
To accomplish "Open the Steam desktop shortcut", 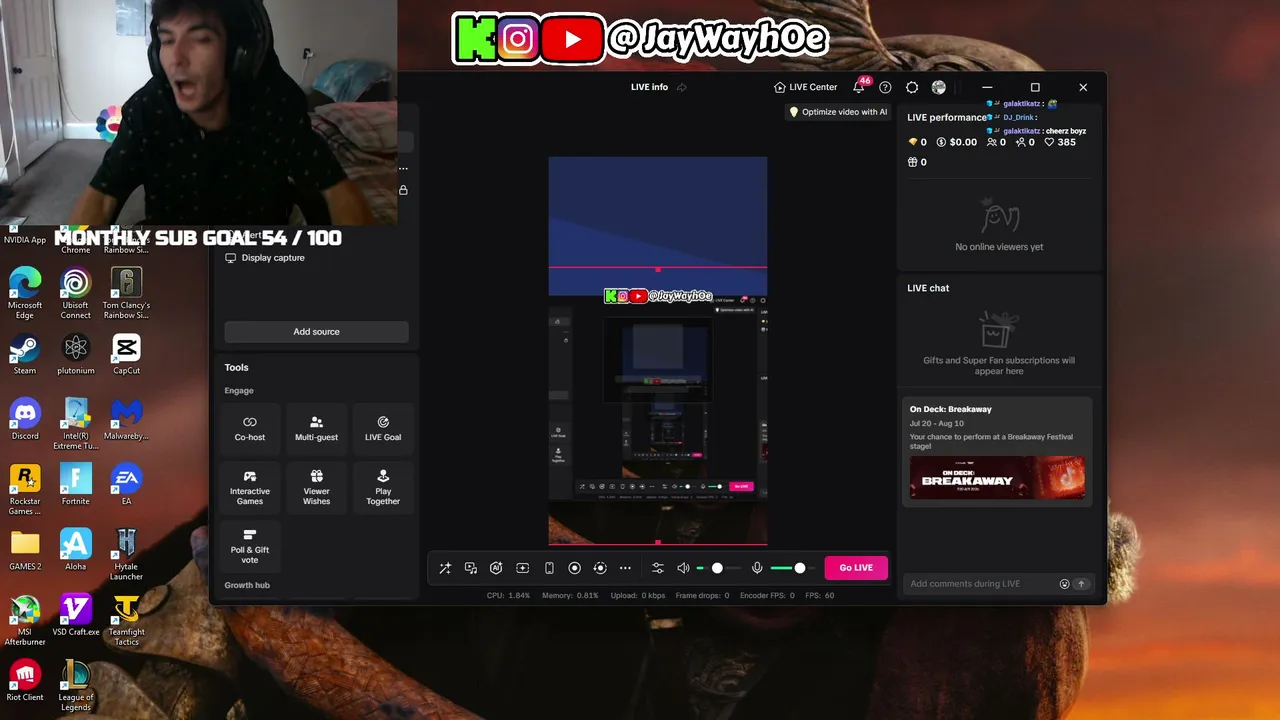I will click(25, 355).
